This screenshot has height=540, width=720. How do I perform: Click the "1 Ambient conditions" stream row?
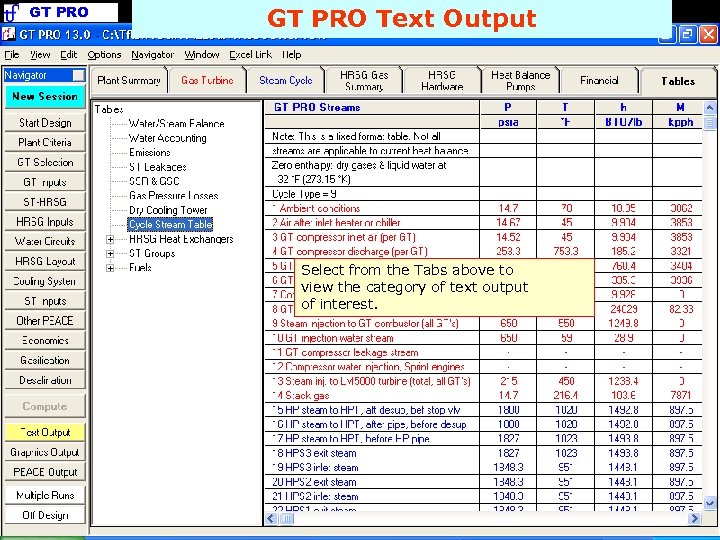click(483, 208)
